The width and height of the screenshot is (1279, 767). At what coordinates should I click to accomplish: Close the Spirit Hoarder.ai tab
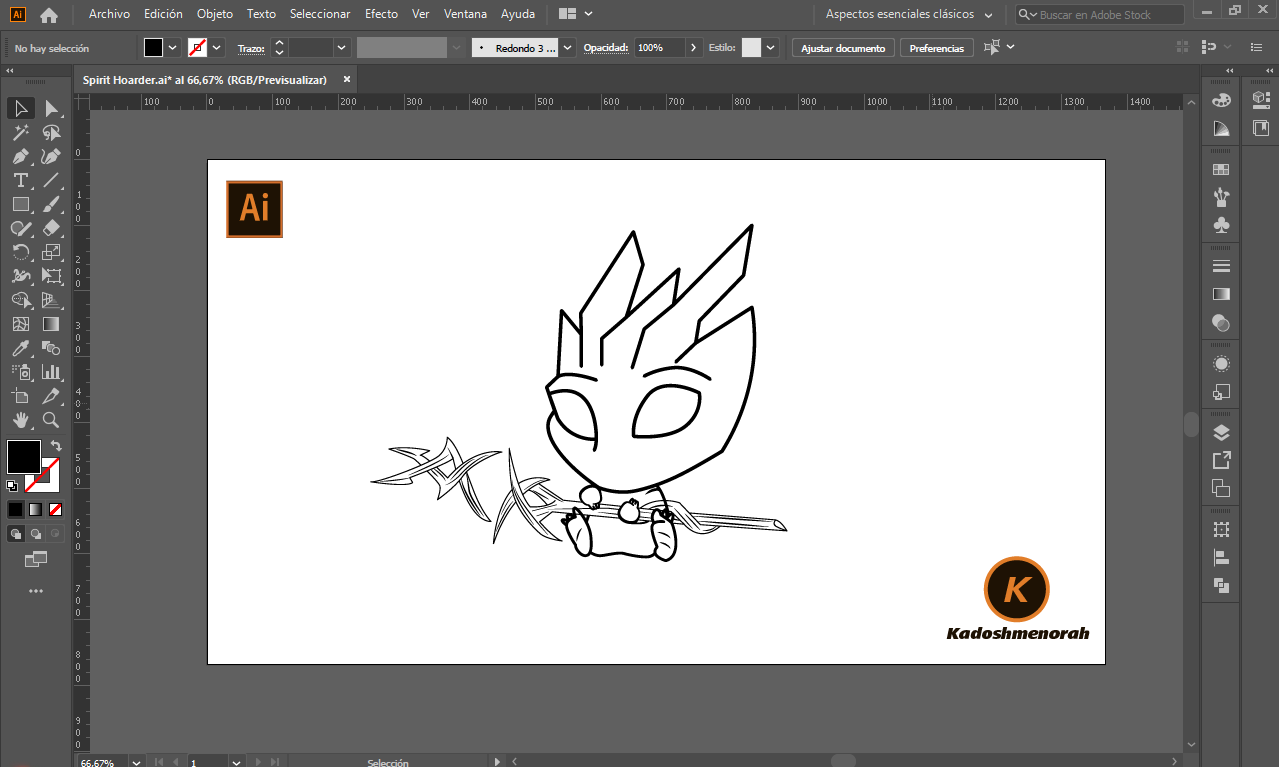click(347, 80)
